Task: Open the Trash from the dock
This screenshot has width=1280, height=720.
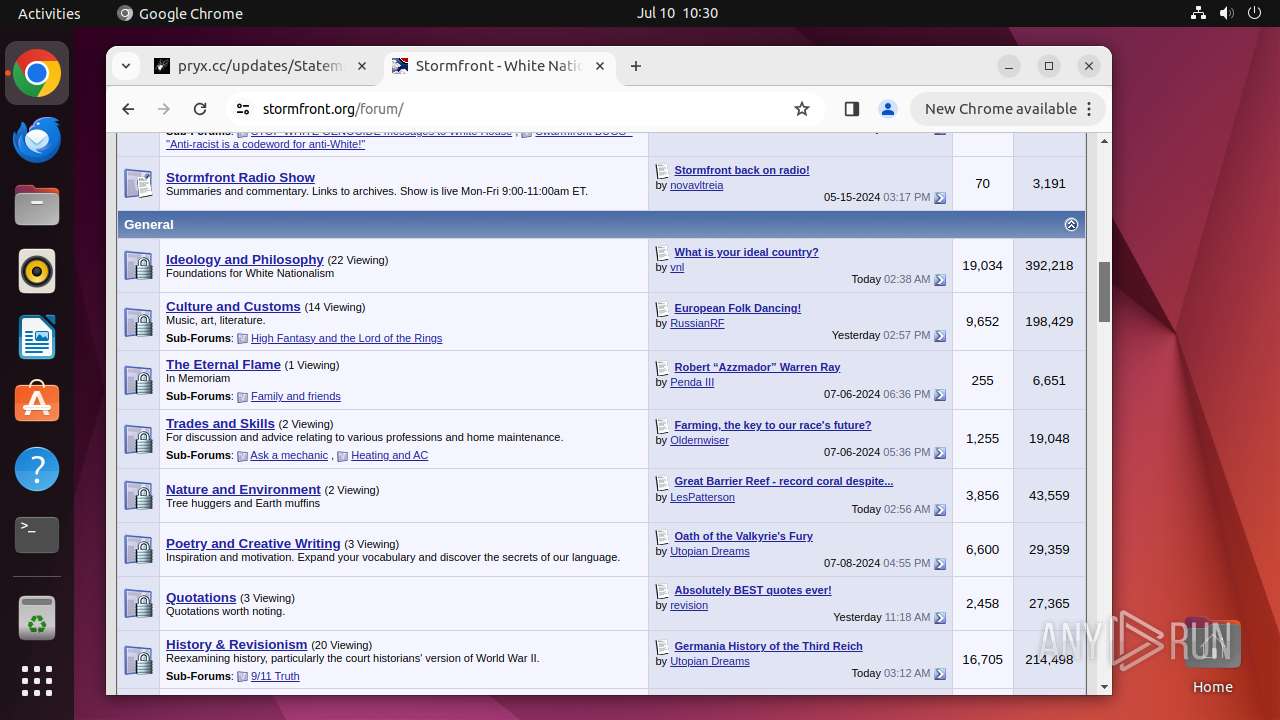Action: (x=37, y=617)
